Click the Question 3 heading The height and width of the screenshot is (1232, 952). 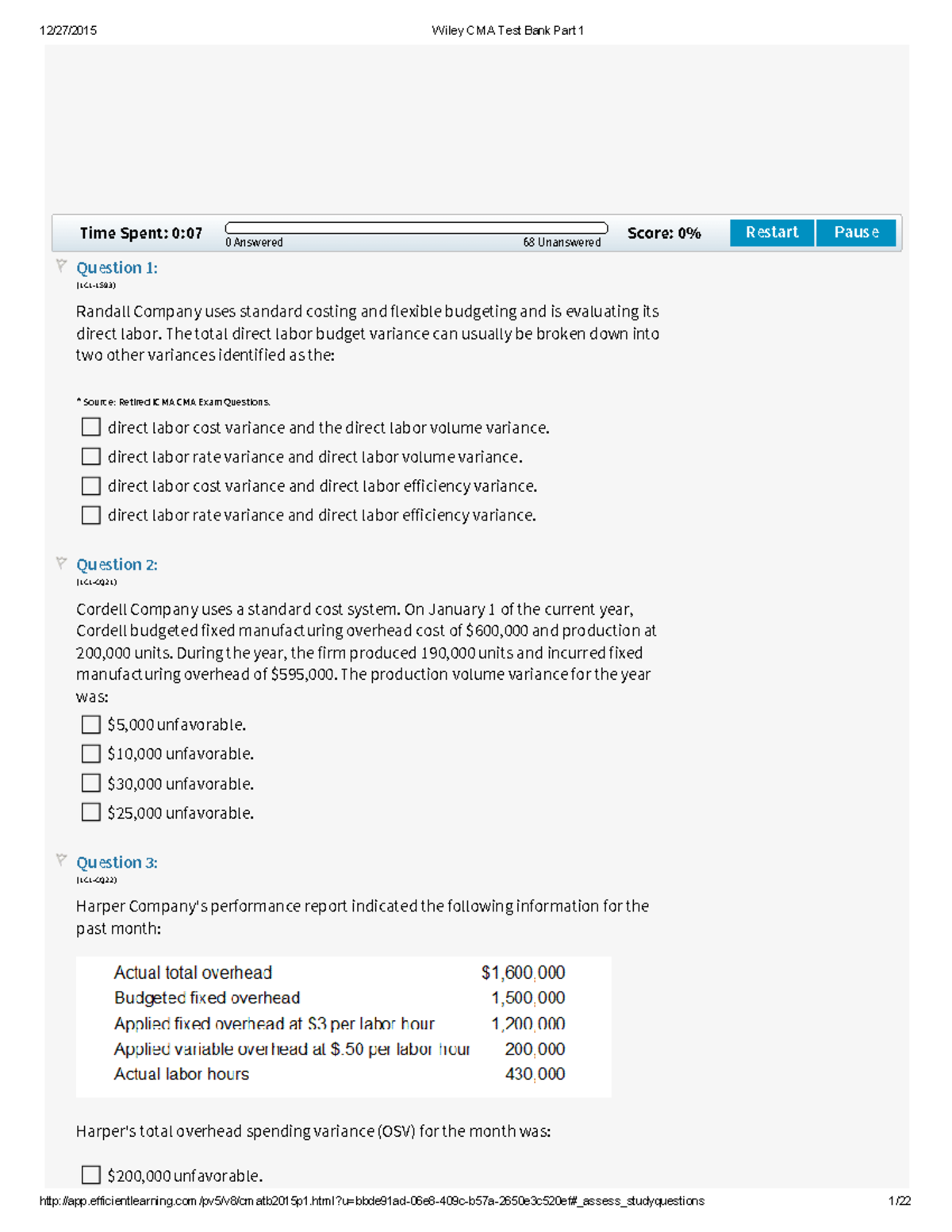point(117,862)
